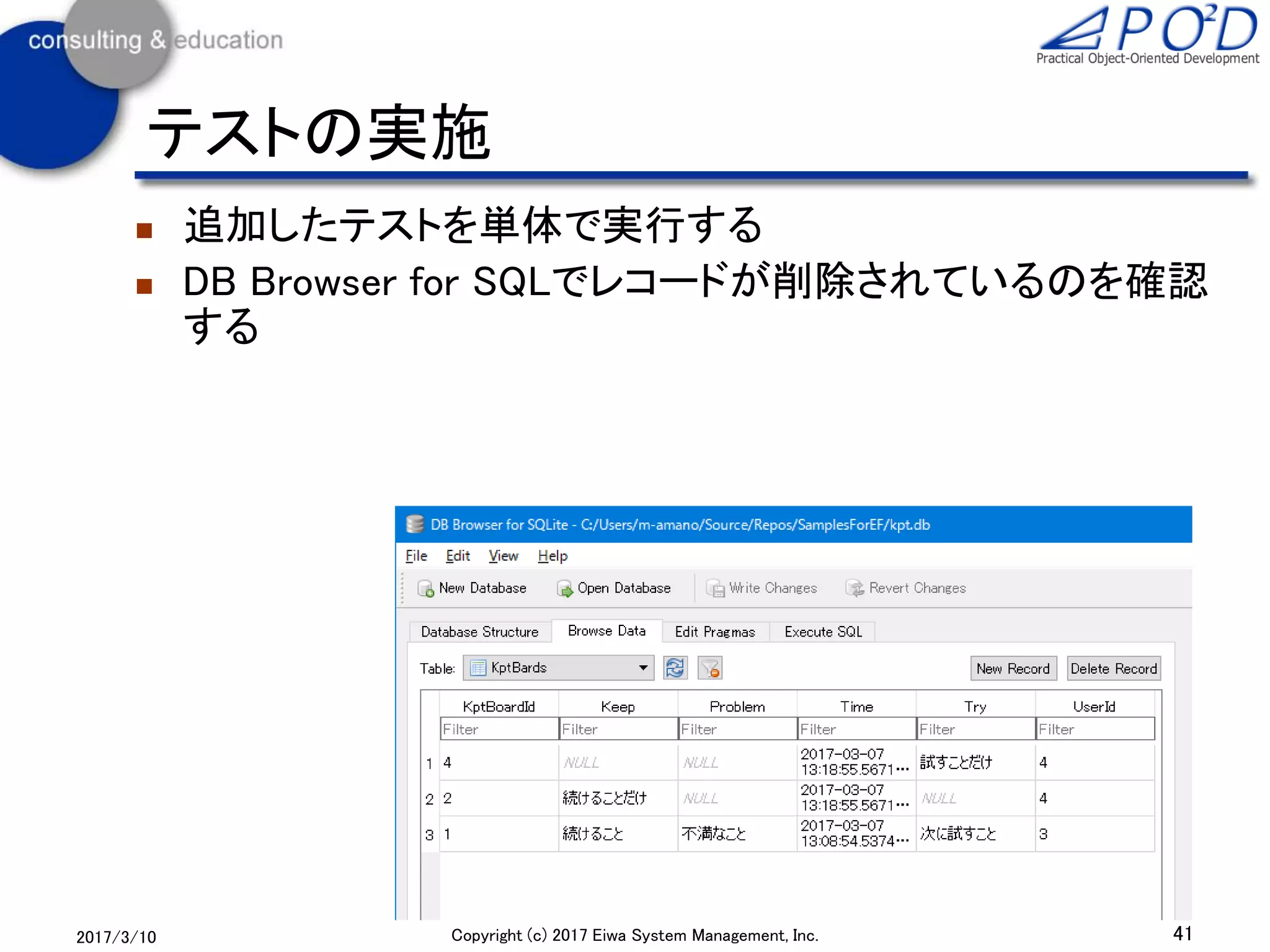Select the KptBoardId cell with value 4

[x=499, y=762]
